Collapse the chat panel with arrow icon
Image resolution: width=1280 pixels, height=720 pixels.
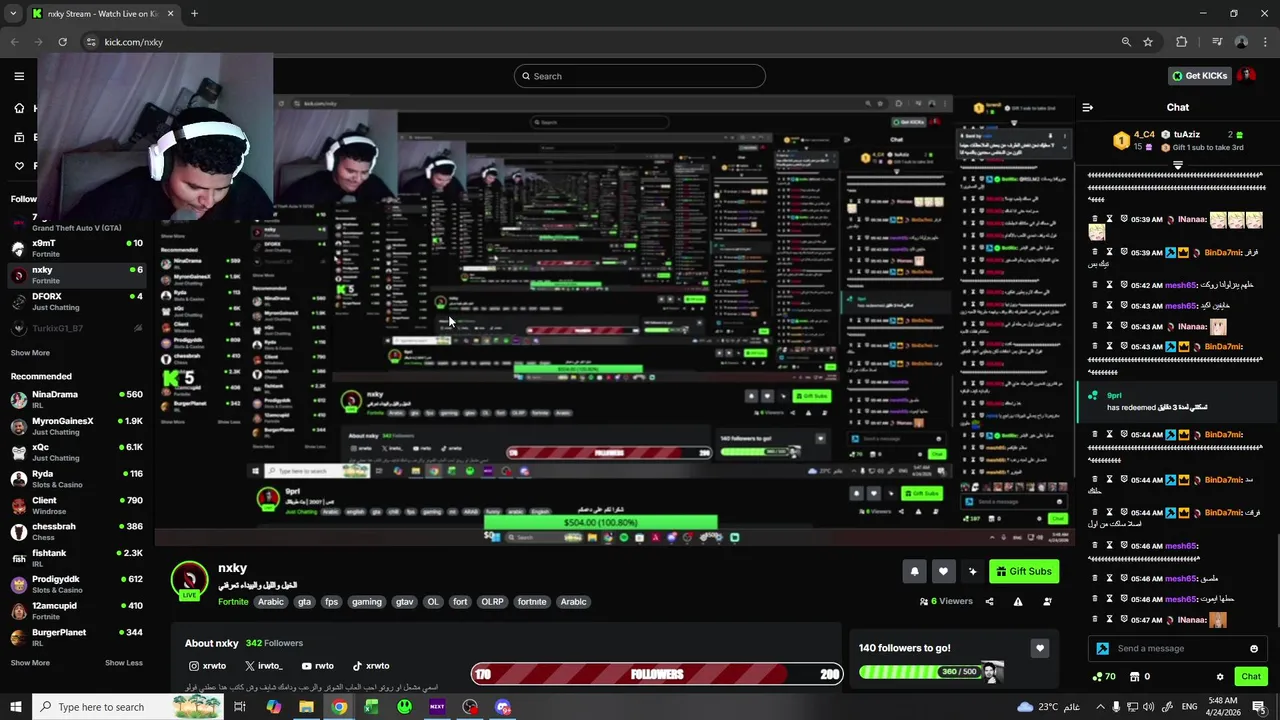click(x=1088, y=107)
